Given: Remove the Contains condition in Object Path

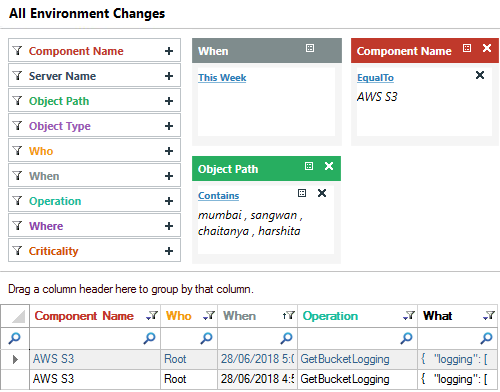Looking at the screenshot, I should tap(322, 193).
